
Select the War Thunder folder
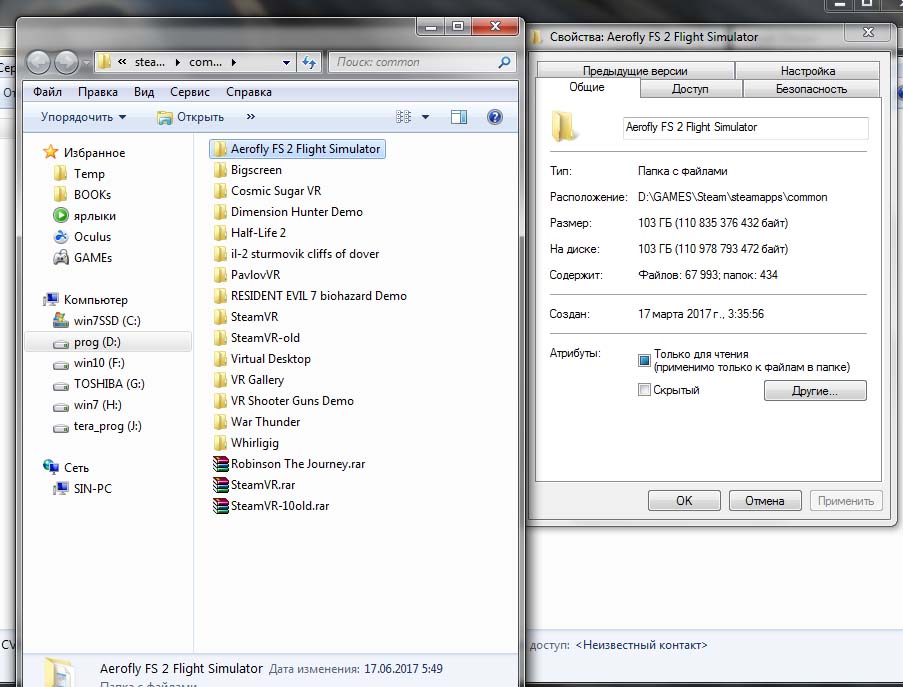257,422
